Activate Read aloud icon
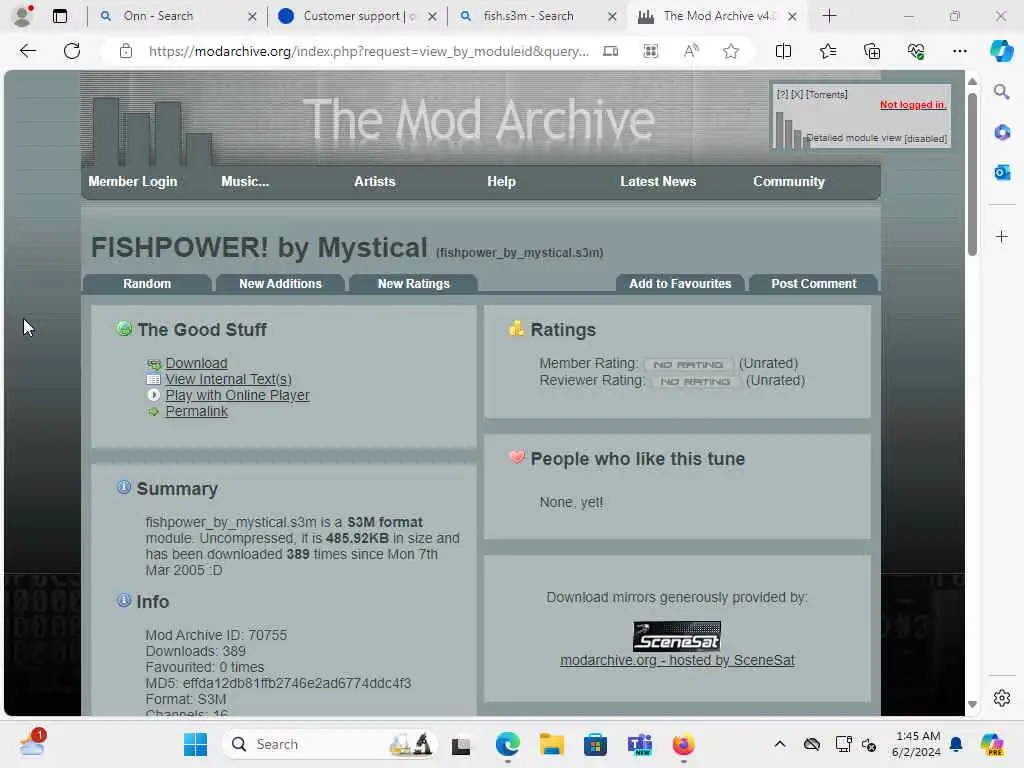1024x768 pixels. pos(691,51)
